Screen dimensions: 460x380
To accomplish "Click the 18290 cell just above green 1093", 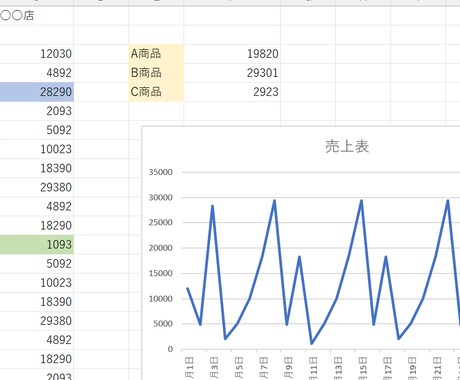I will point(36,226).
